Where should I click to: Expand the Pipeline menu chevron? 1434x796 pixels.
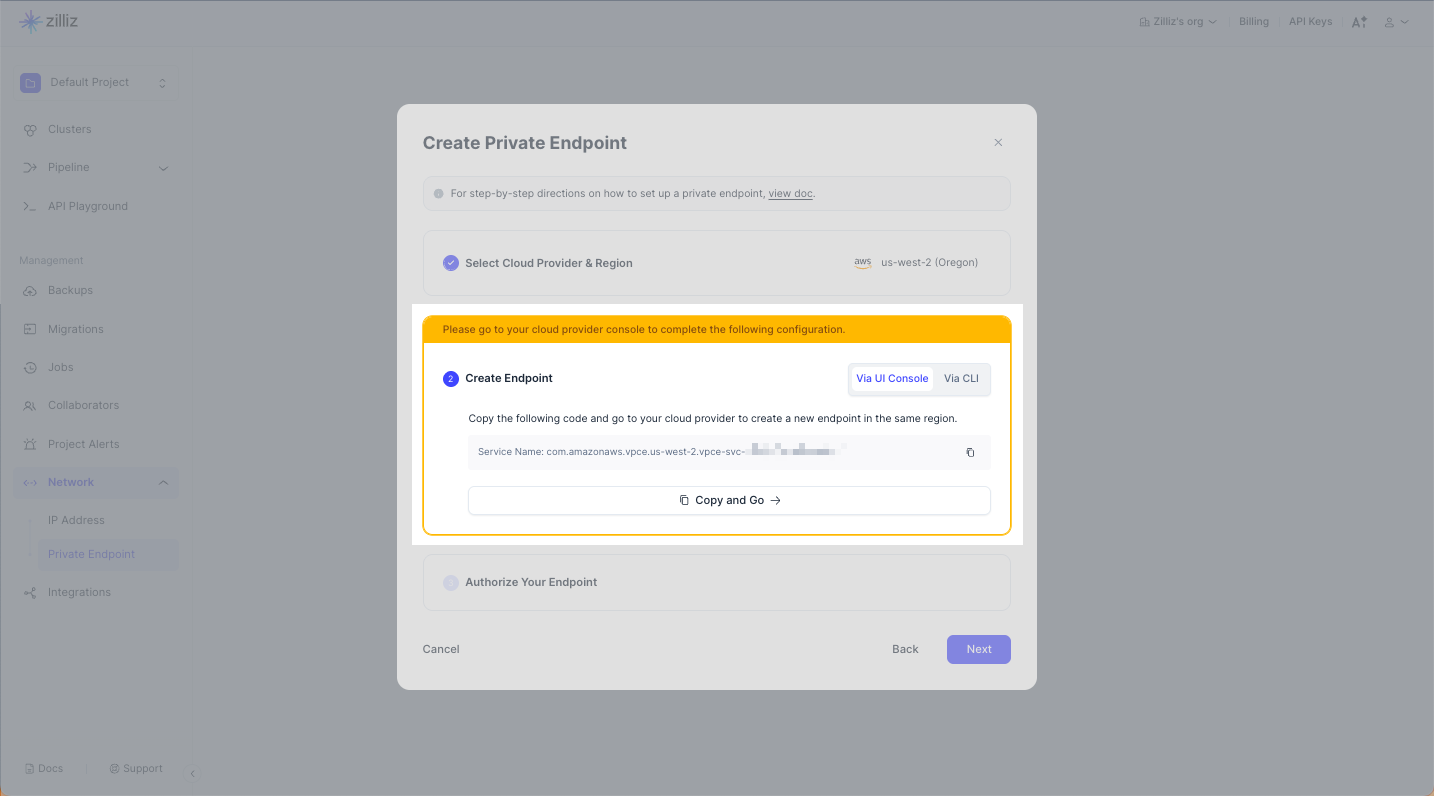pyautogui.click(x=164, y=168)
